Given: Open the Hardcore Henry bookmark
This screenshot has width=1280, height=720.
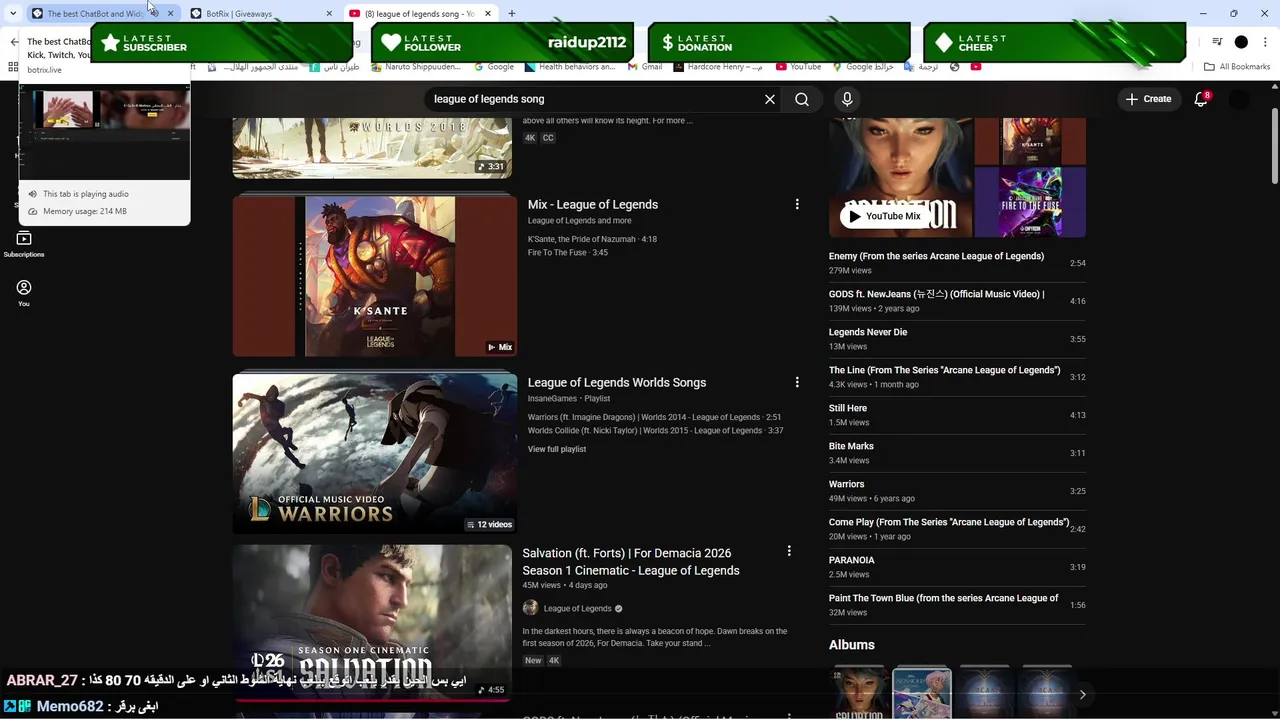Looking at the screenshot, I should click(718, 67).
